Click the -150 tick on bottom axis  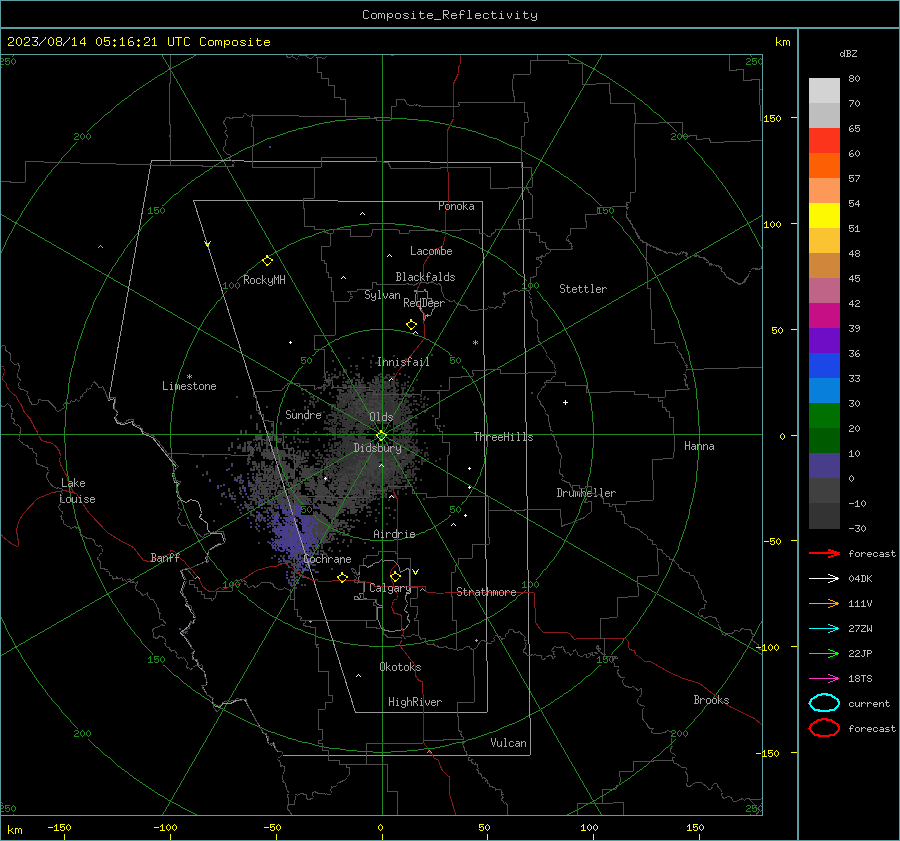coord(59,827)
